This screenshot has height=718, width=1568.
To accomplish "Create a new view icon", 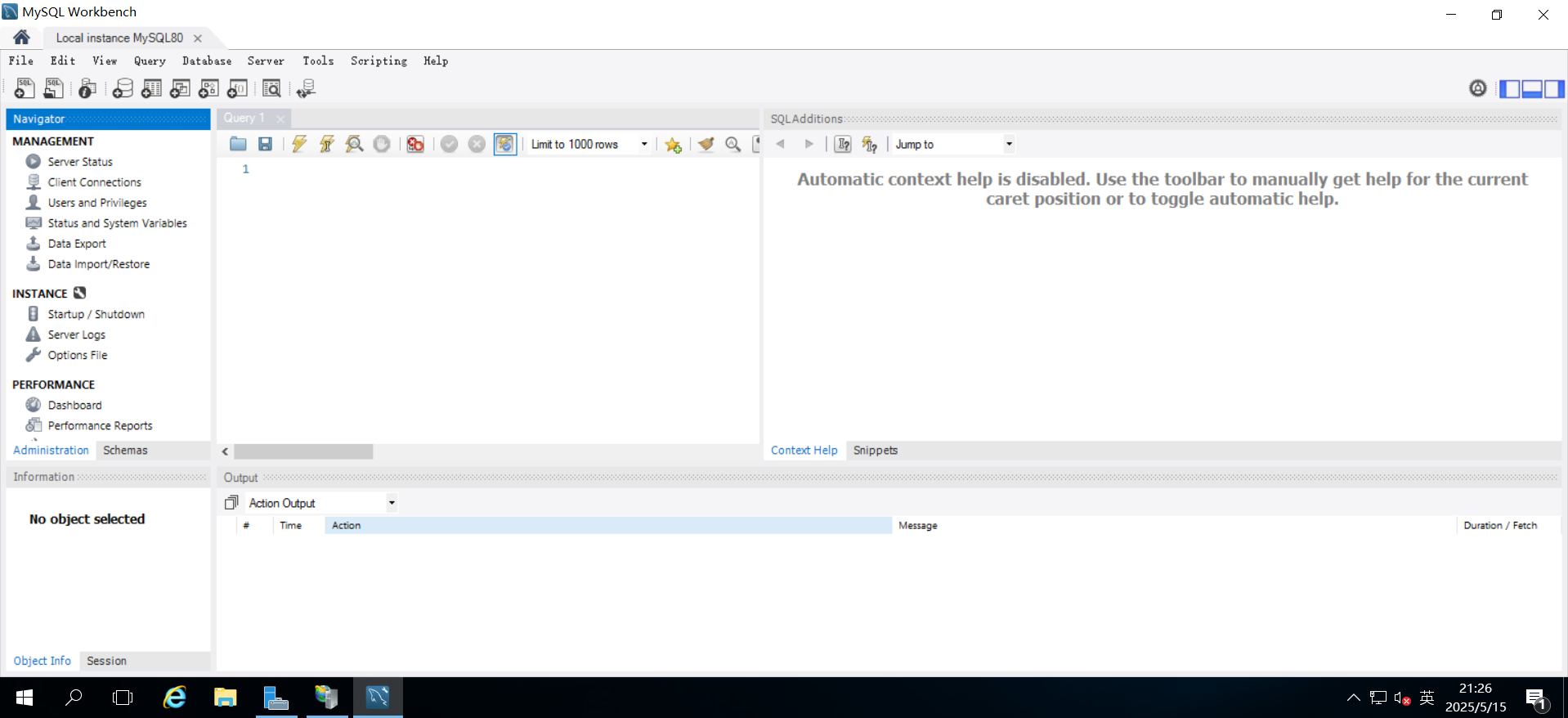I will point(180,88).
